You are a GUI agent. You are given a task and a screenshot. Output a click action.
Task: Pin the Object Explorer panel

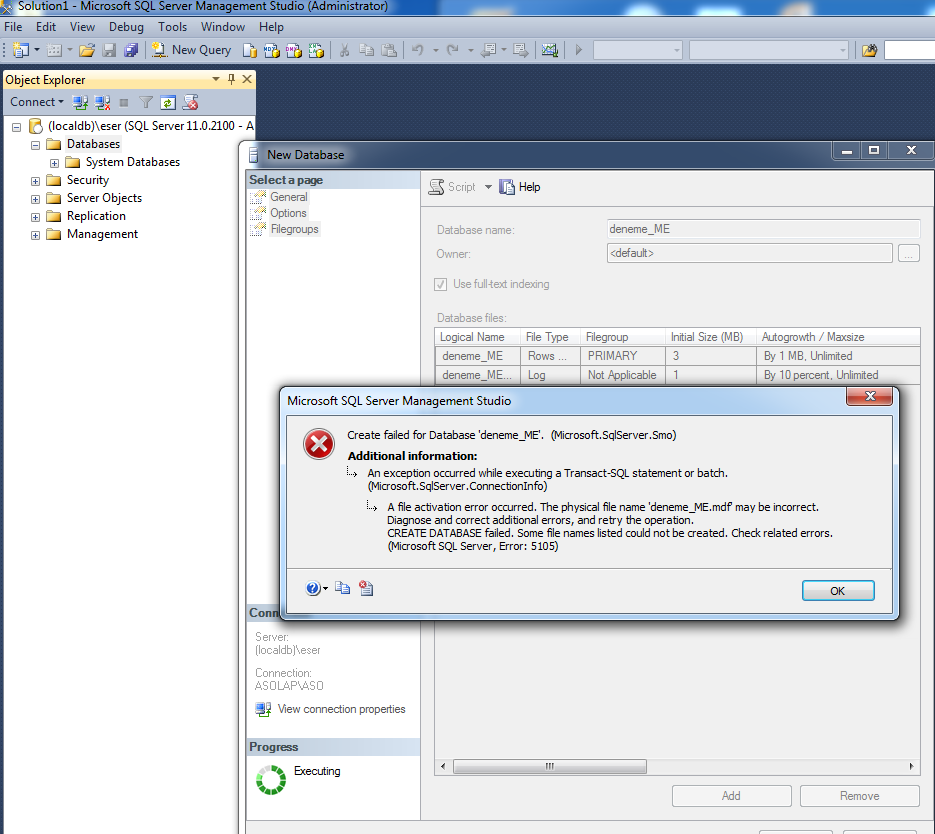click(x=231, y=79)
